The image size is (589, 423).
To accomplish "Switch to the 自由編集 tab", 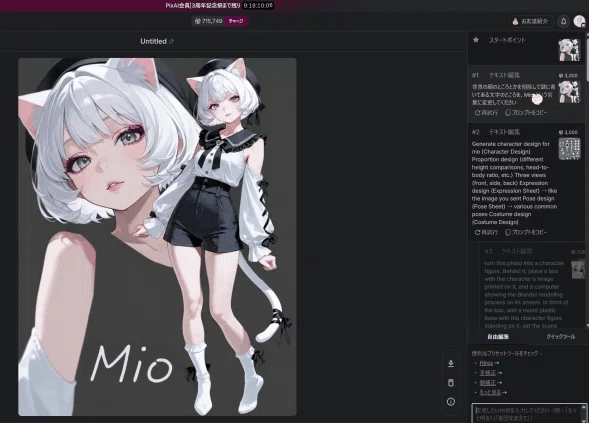I will tap(498, 337).
